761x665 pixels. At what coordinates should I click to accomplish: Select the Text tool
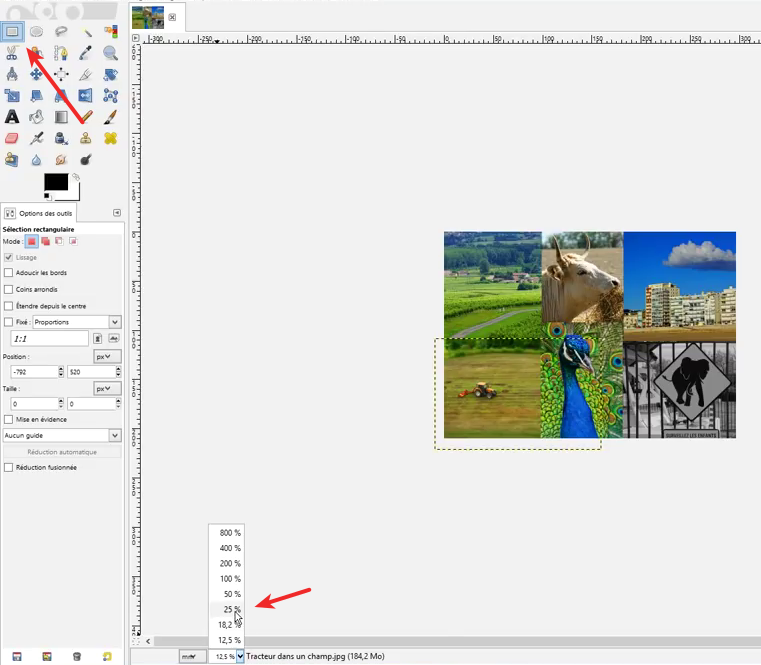(12, 117)
